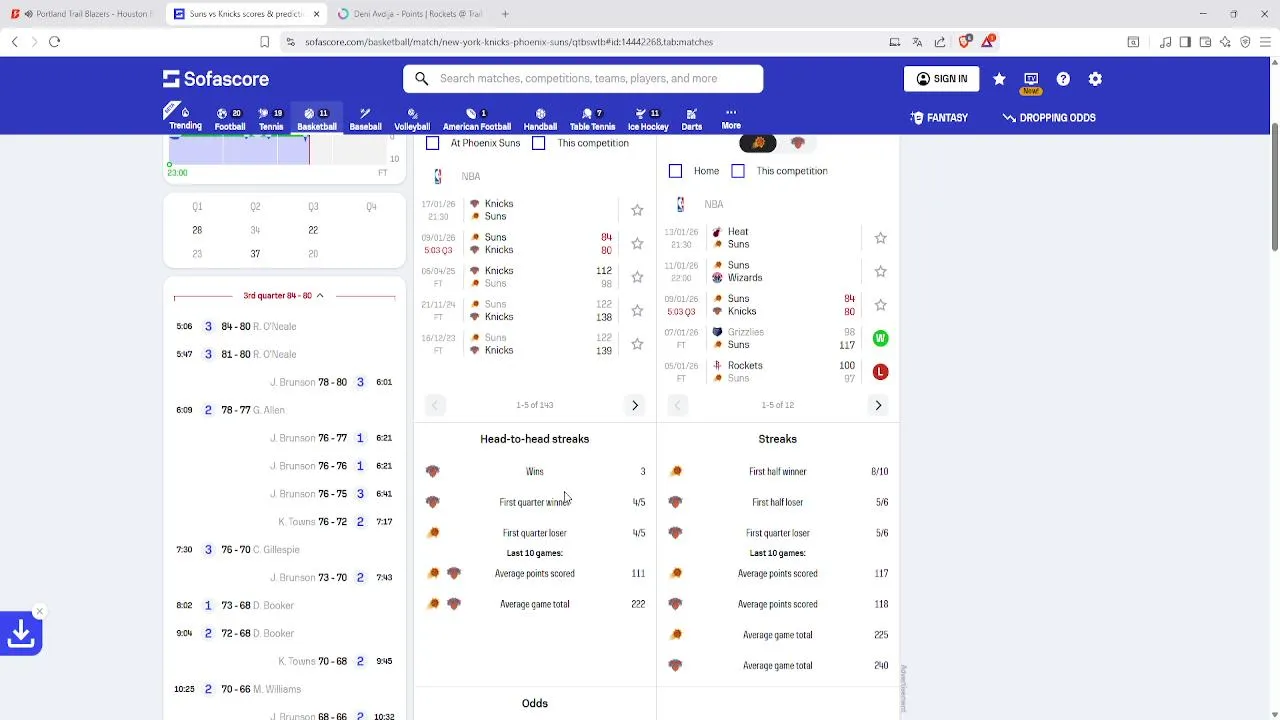Toggle the Knicks team logo selector
This screenshot has height=720, width=1280.
[797, 144]
